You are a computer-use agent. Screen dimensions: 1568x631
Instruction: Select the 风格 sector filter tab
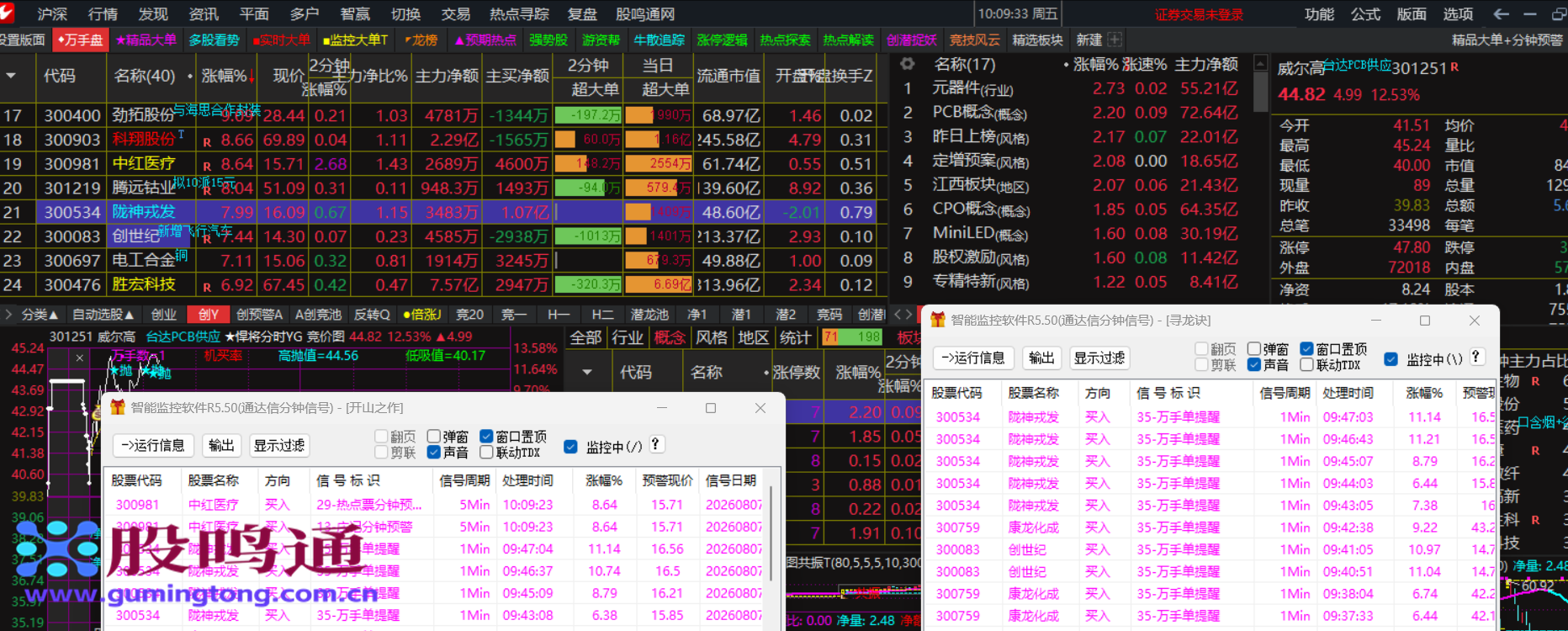(712, 337)
